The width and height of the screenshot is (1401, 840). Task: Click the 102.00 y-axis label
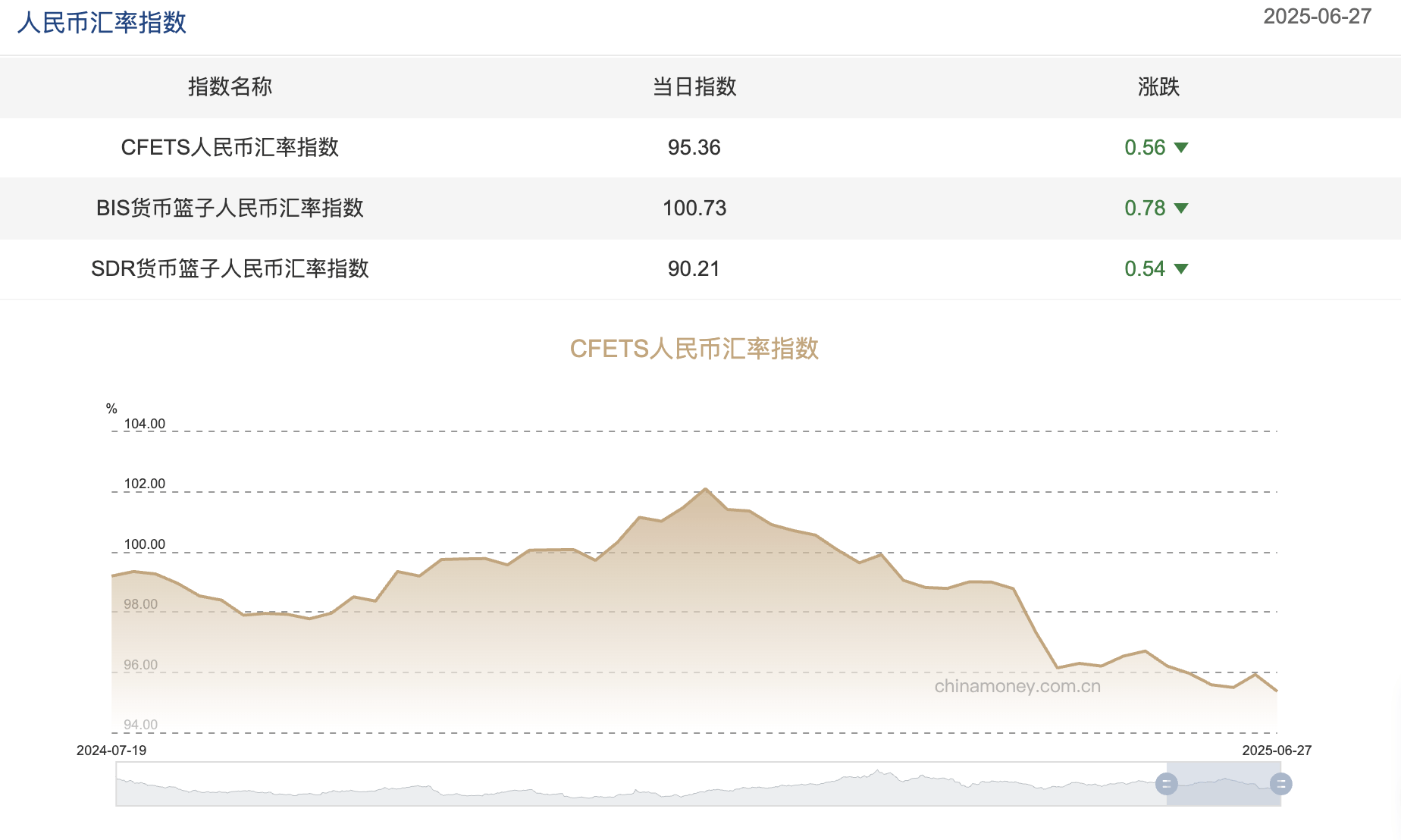click(145, 484)
